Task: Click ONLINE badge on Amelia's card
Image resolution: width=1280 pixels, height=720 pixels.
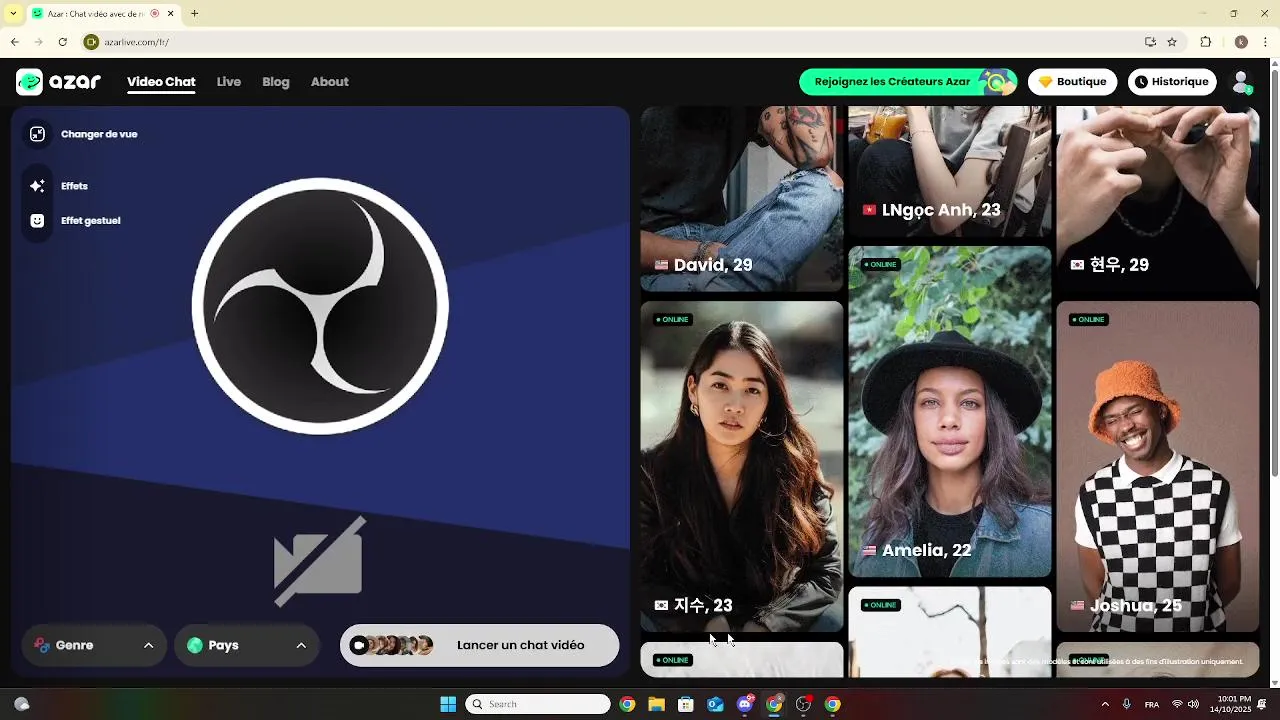Action: (881, 265)
